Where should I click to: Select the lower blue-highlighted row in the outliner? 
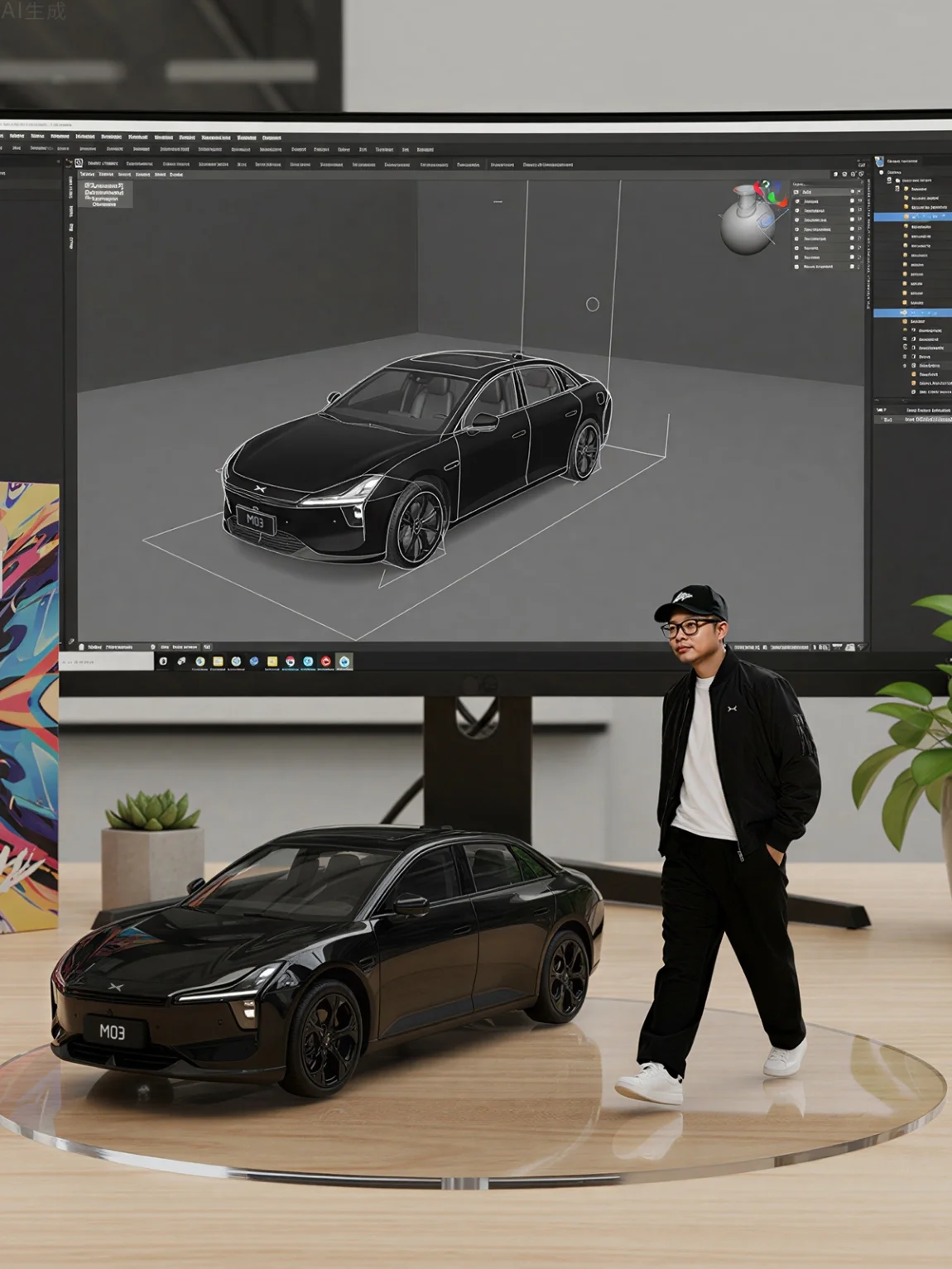pyautogui.click(x=913, y=313)
